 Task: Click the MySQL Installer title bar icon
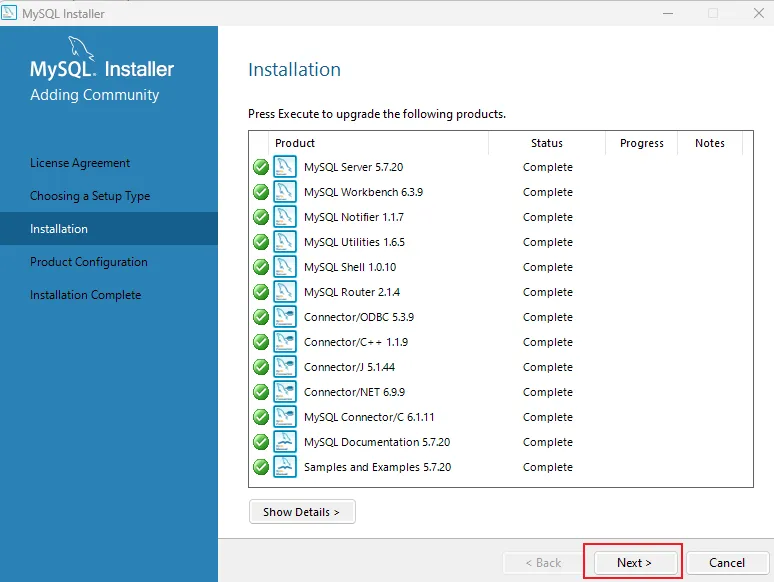[10, 14]
